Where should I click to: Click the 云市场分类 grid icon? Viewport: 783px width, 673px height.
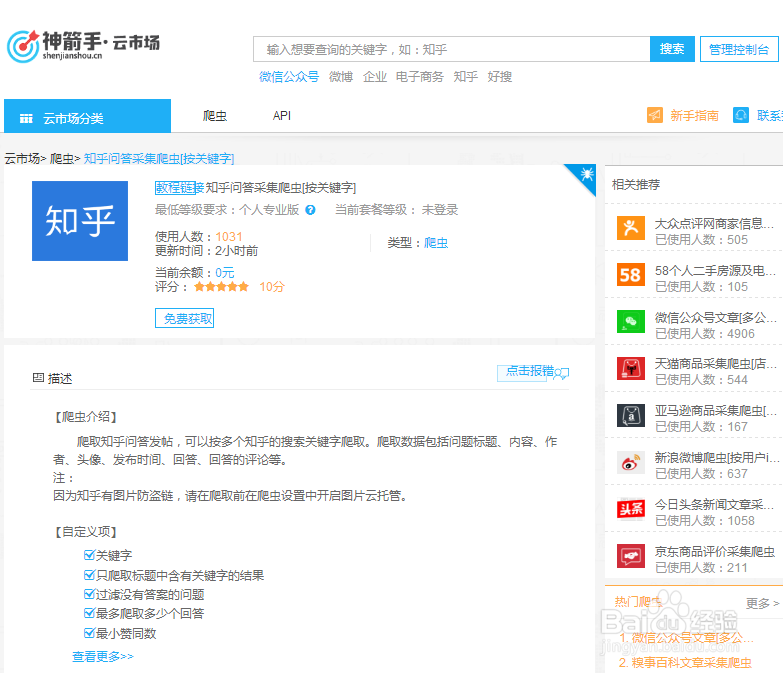[x=26, y=118]
